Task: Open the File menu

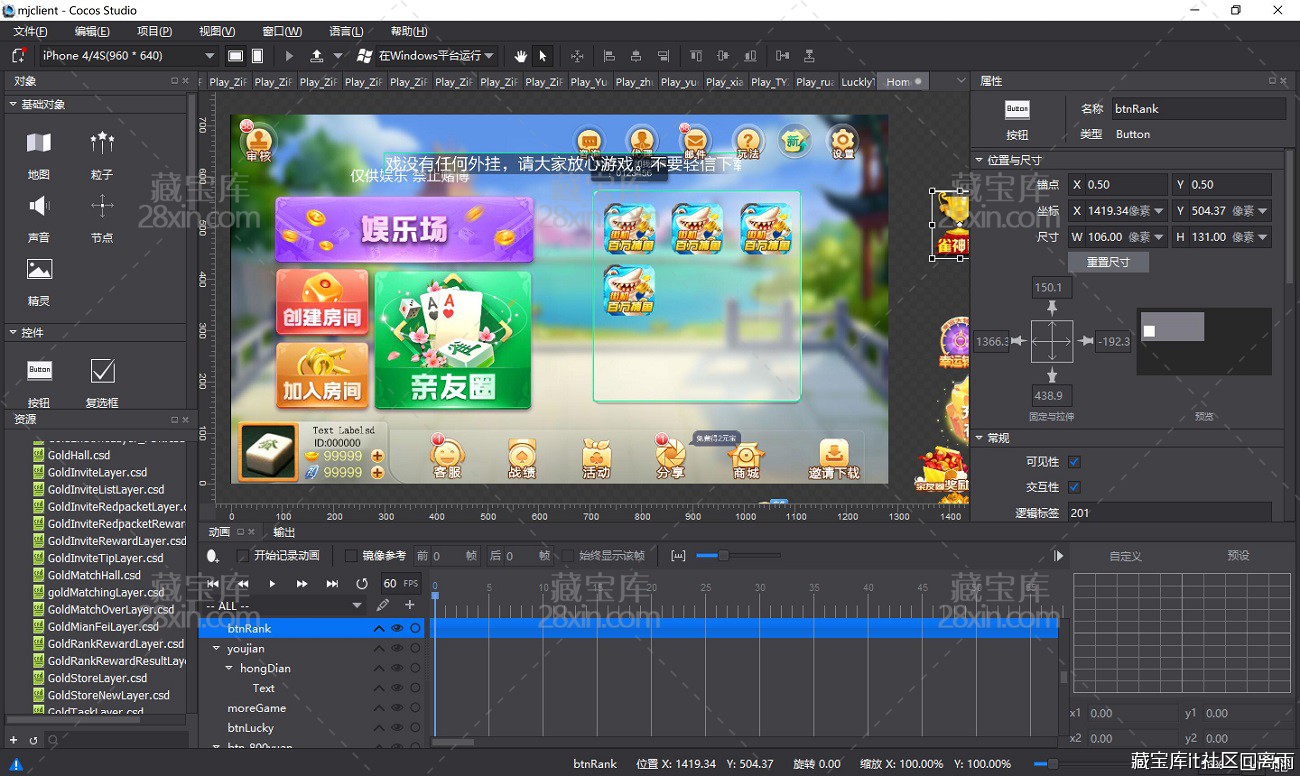Action: pyautogui.click(x=30, y=32)
